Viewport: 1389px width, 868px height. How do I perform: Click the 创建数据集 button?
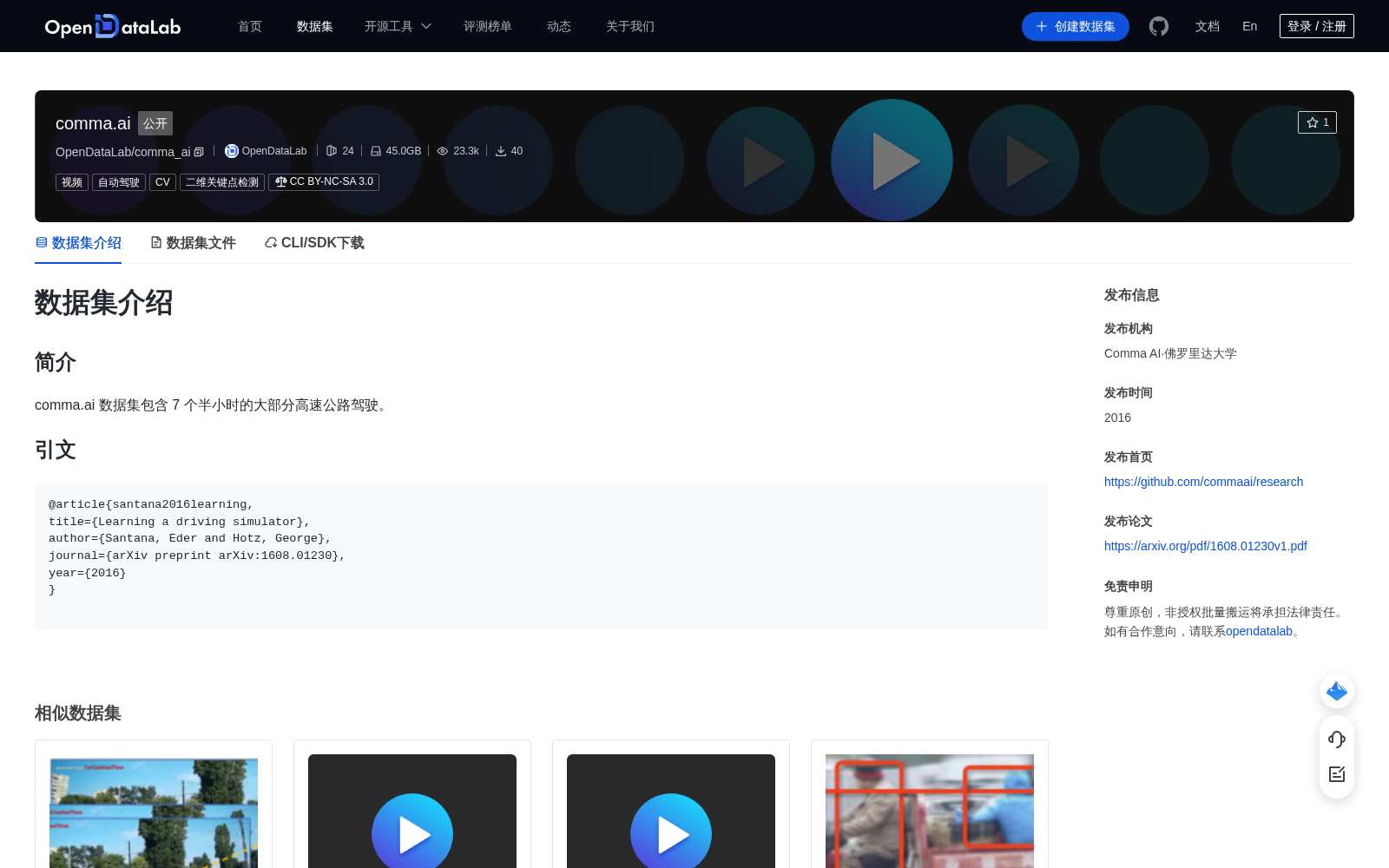pyautogui.click(x=1076, y=27)
